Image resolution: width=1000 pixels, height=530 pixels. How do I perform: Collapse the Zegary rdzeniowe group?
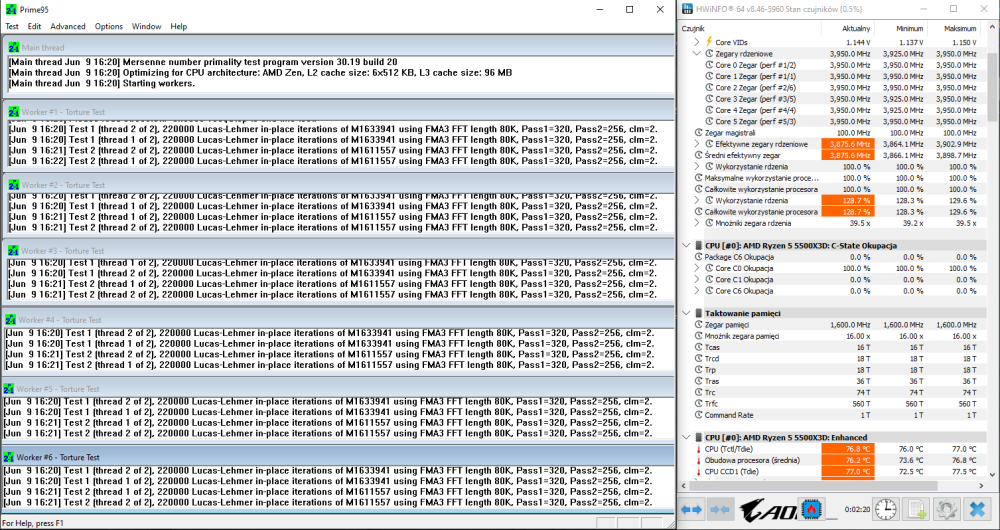pyautogui.click(x=697, y=54)
